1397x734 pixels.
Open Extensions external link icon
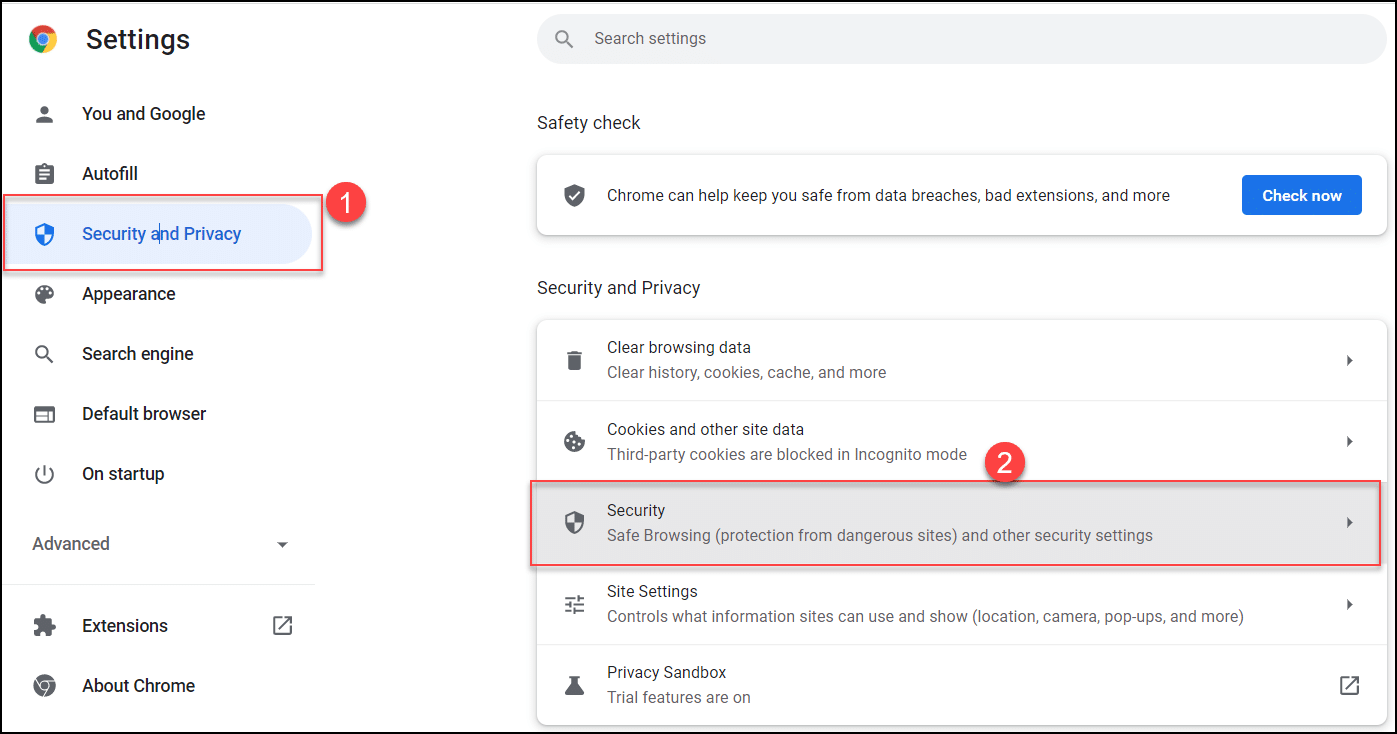coord(282,626)
